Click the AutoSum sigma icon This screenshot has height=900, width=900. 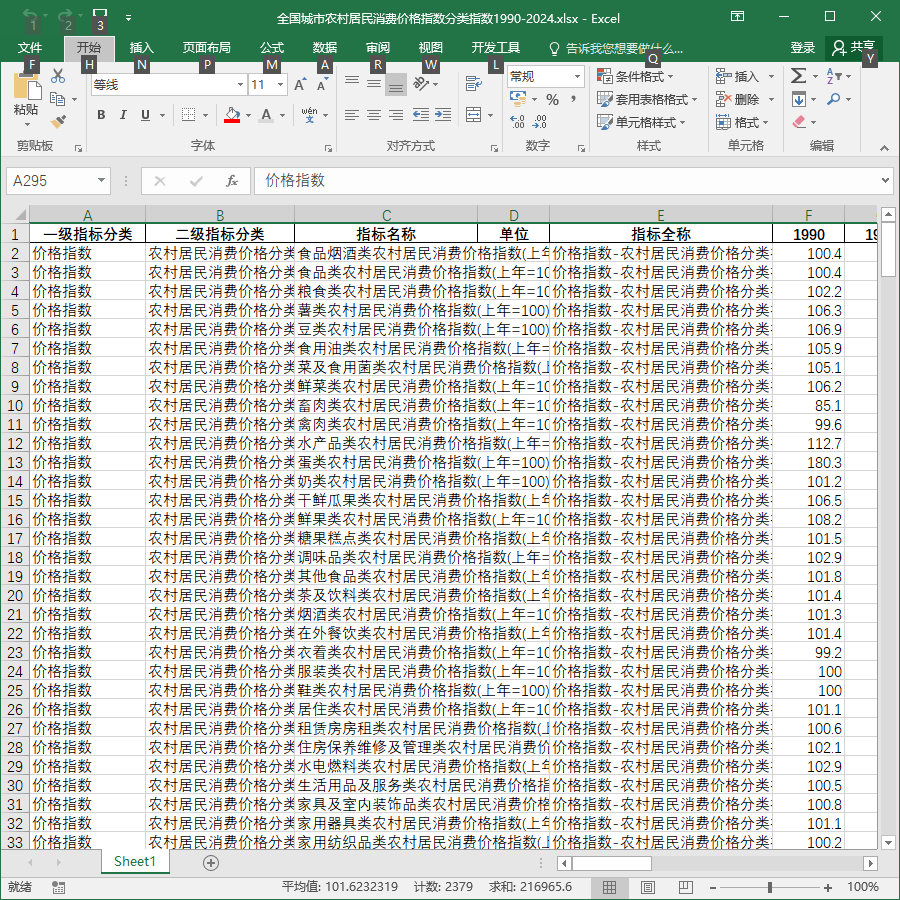pos(798,76)
